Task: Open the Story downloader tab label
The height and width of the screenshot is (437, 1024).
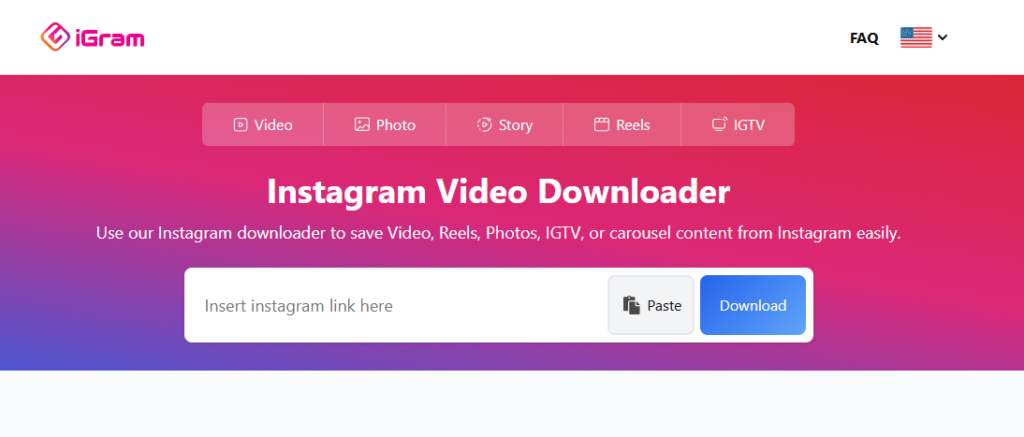Action: point(515,125)
